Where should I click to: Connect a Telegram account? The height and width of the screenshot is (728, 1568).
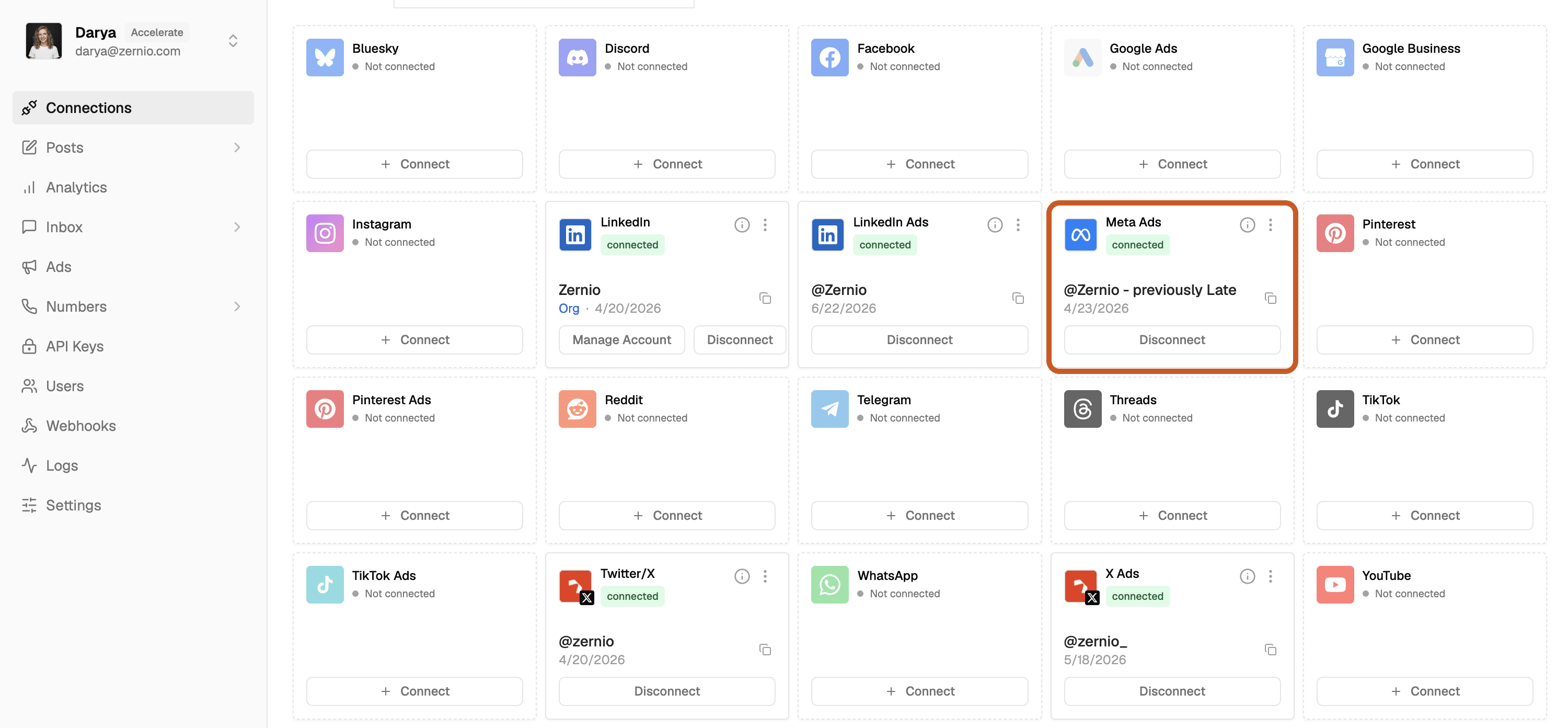pyautogui.click(x=919, y=515)
